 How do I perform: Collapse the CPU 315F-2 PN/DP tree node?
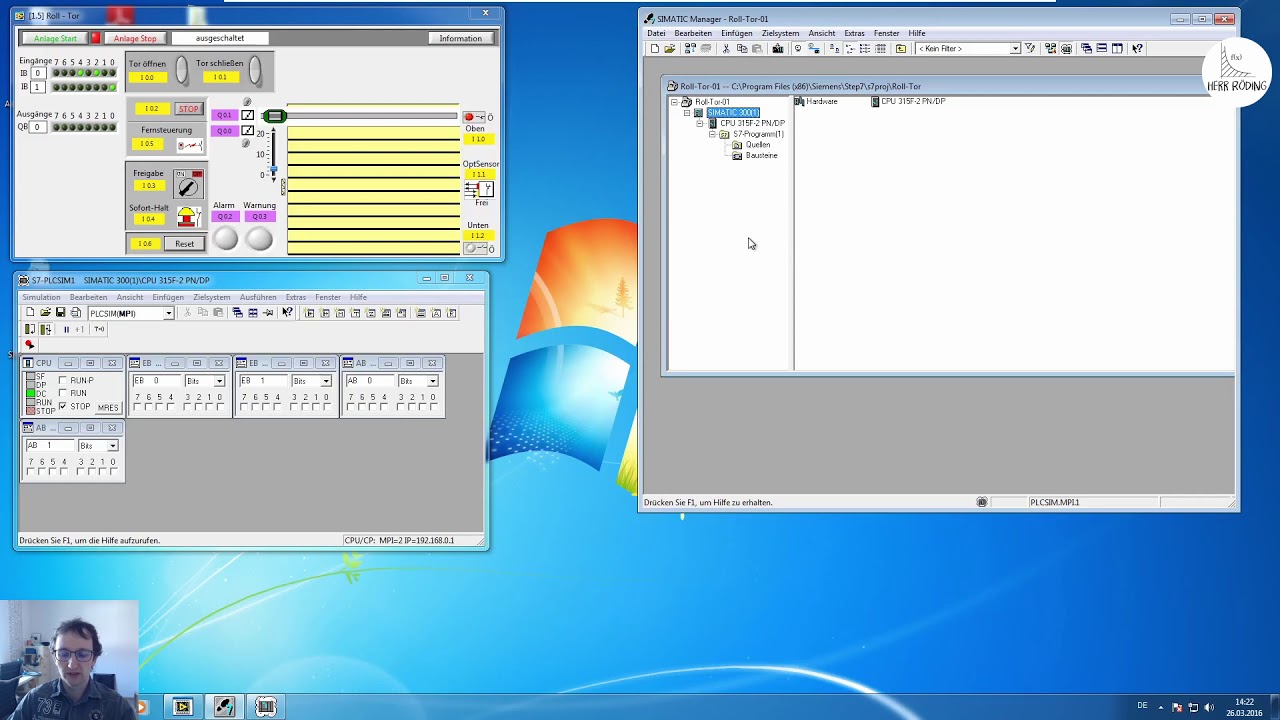click(700, 123)
